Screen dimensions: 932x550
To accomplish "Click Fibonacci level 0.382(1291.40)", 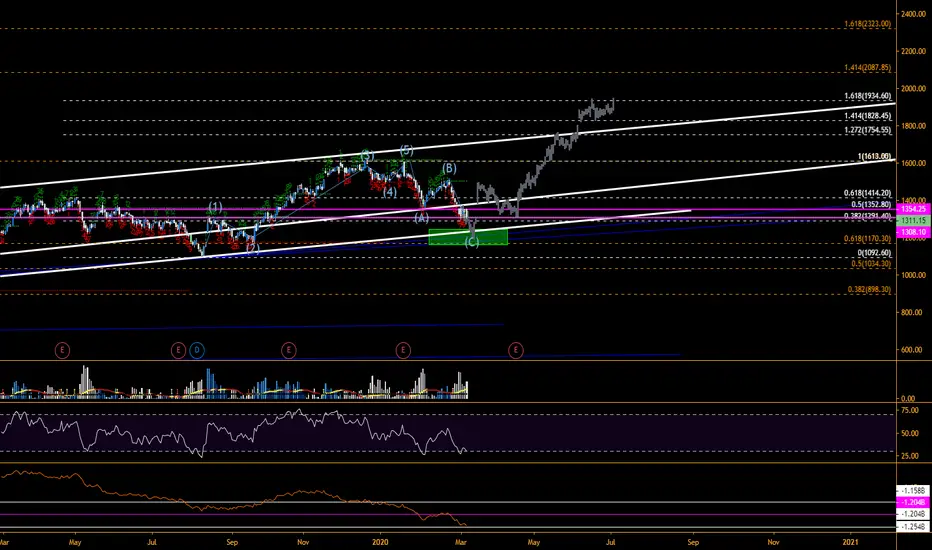I will (x=867, y=216).
